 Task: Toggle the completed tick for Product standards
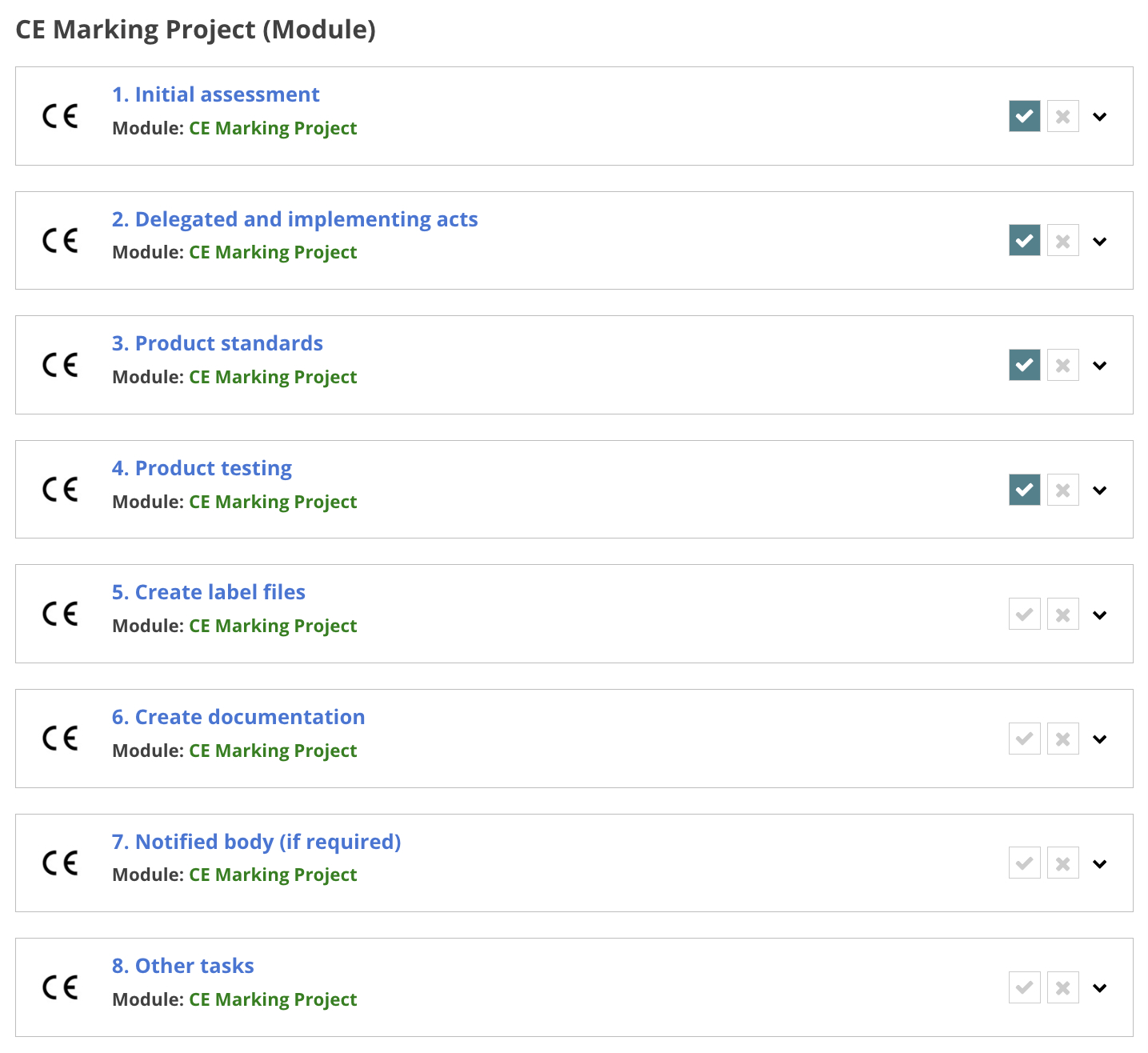click(1025, 366)
